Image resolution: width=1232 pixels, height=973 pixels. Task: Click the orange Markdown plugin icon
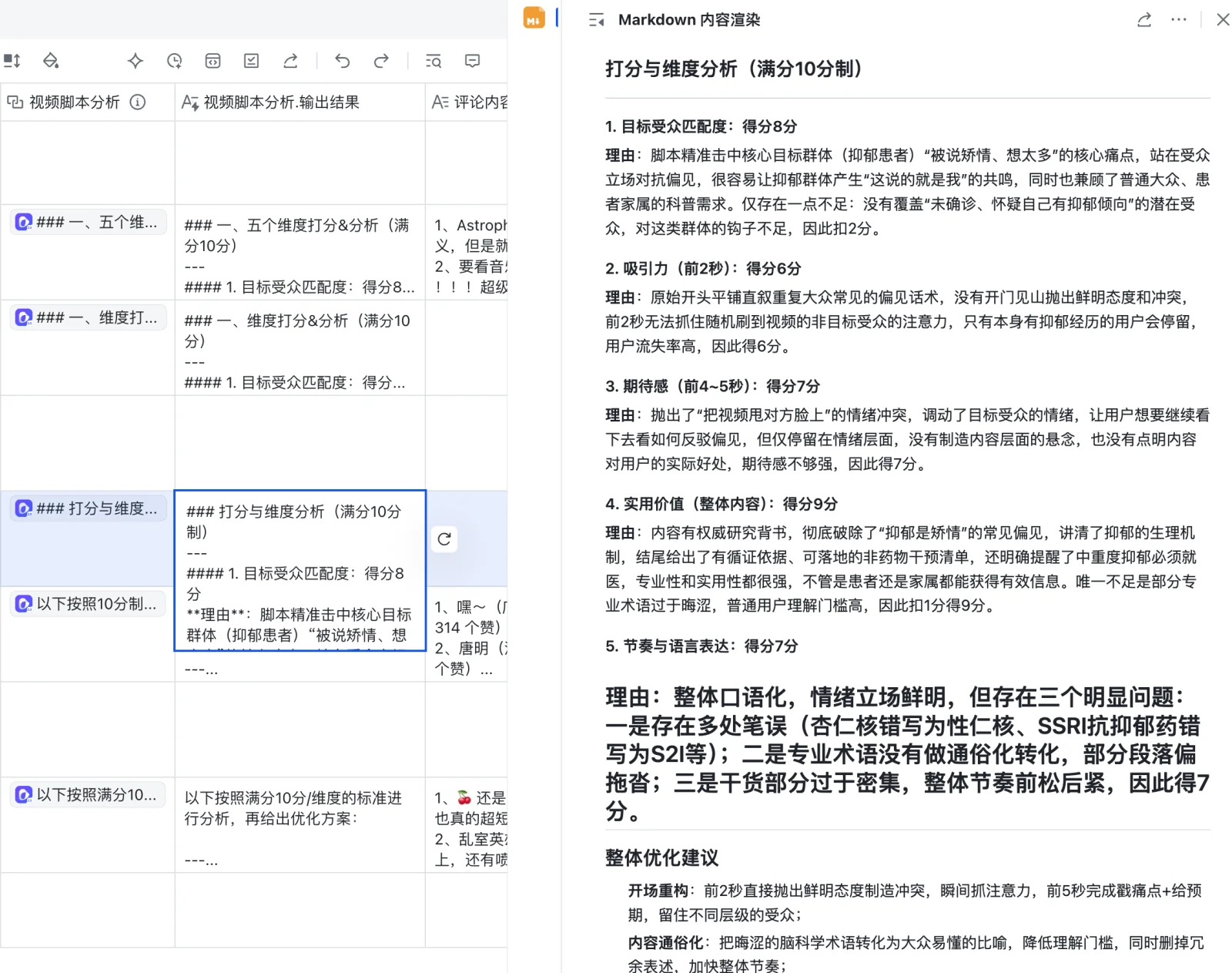point(534,18)
